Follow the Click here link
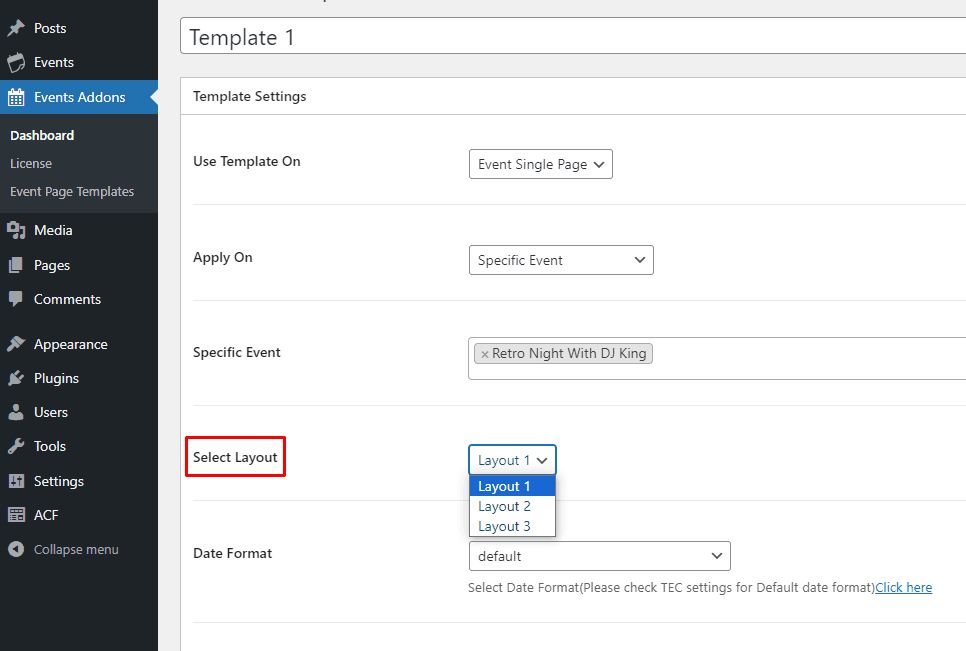 [x=903, y=588]
